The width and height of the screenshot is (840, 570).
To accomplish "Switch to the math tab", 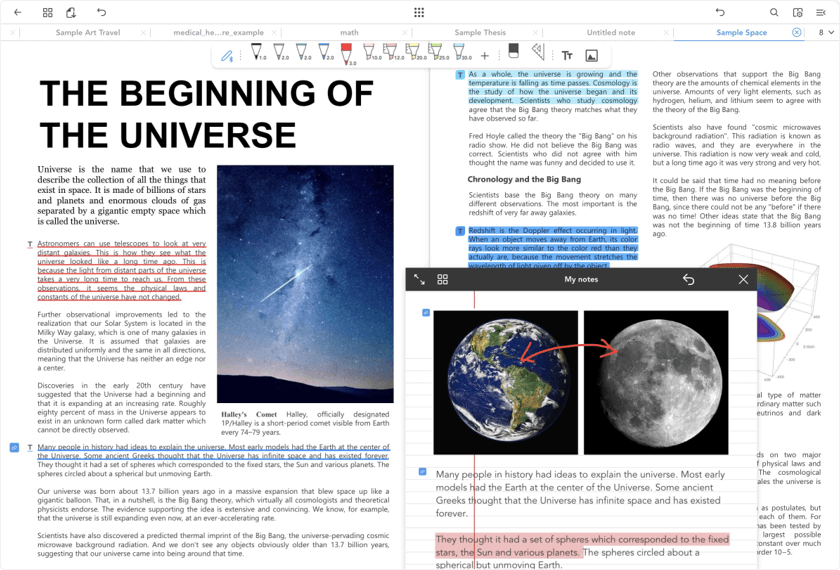I will tap(349, 32).
